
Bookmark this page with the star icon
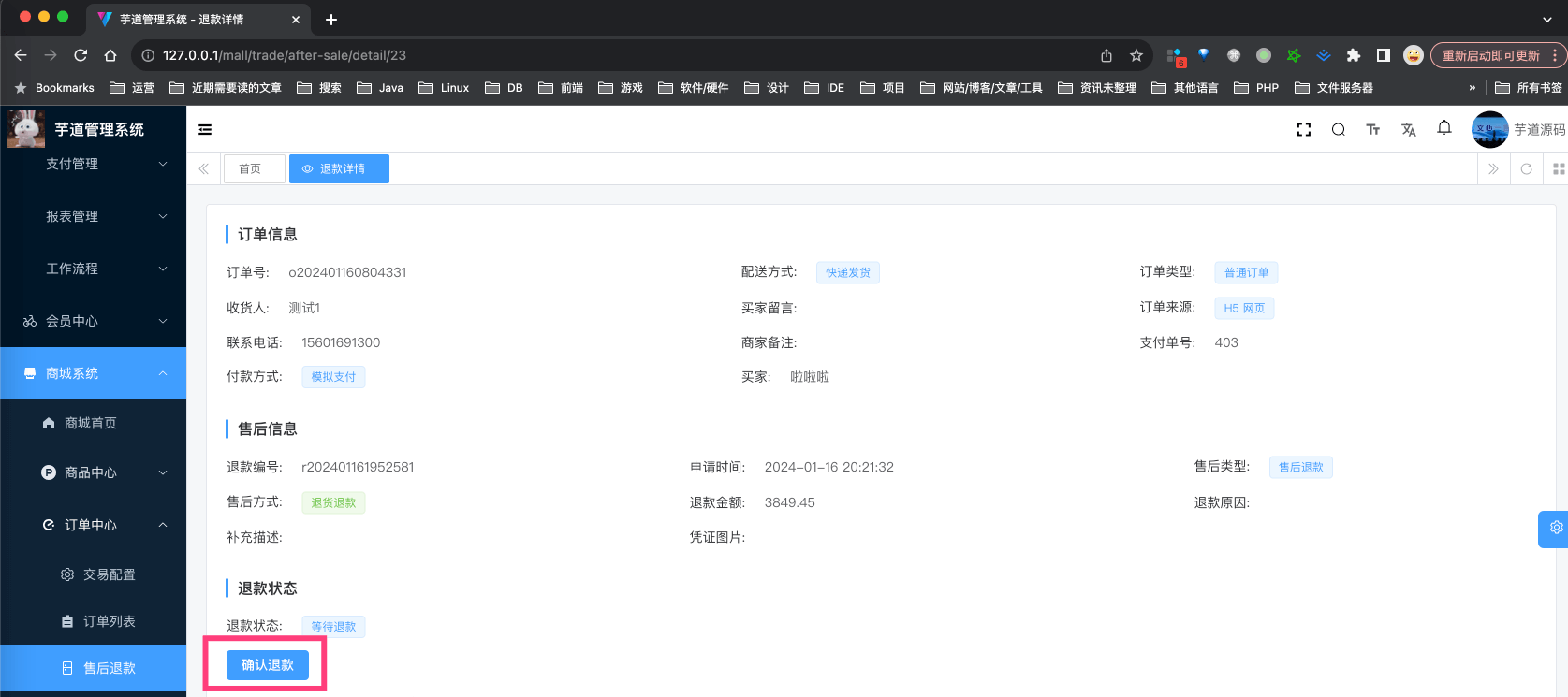point(1136,55)
